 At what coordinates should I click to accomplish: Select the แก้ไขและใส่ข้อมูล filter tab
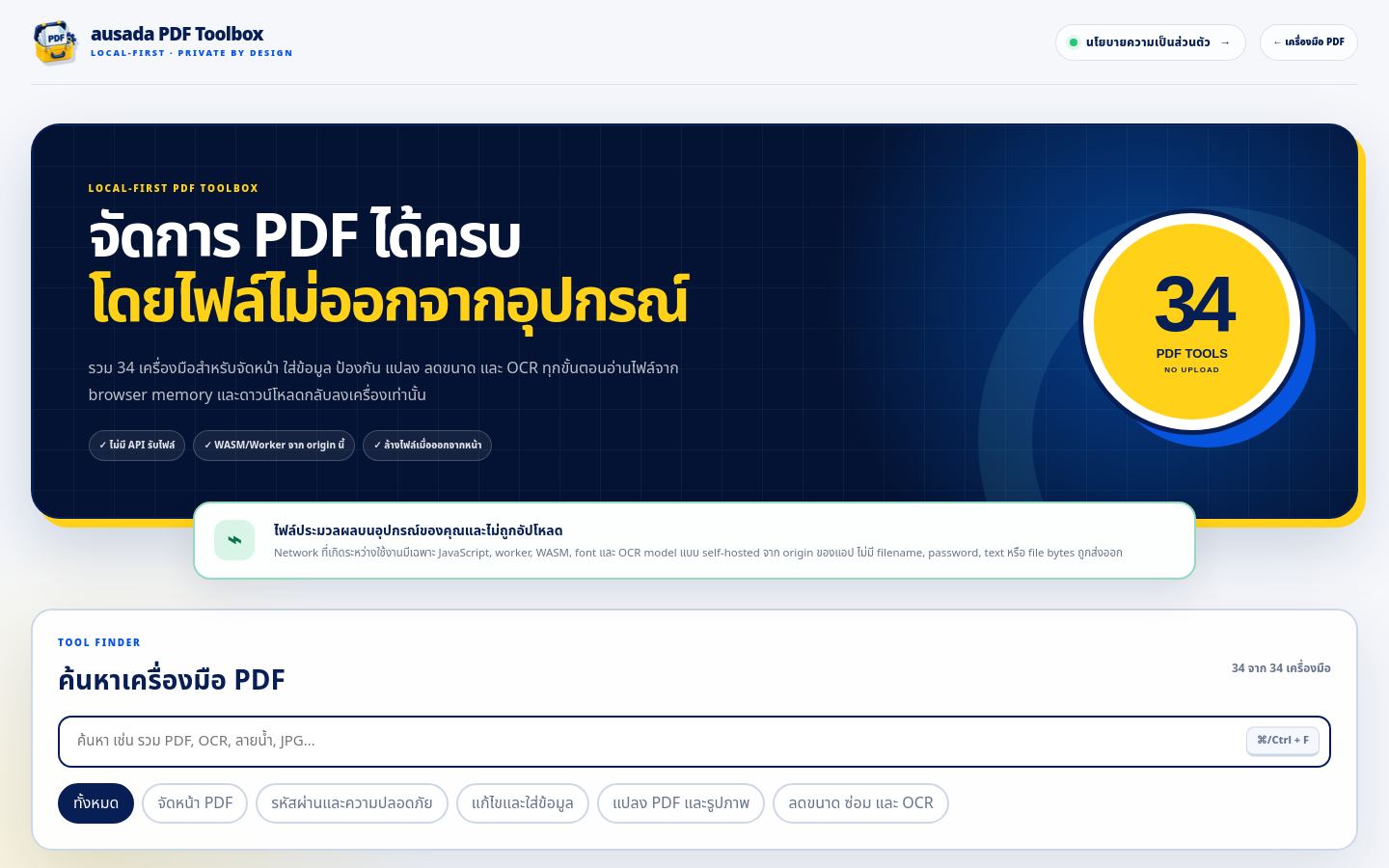pyautogui.click(x=523, y=803)
